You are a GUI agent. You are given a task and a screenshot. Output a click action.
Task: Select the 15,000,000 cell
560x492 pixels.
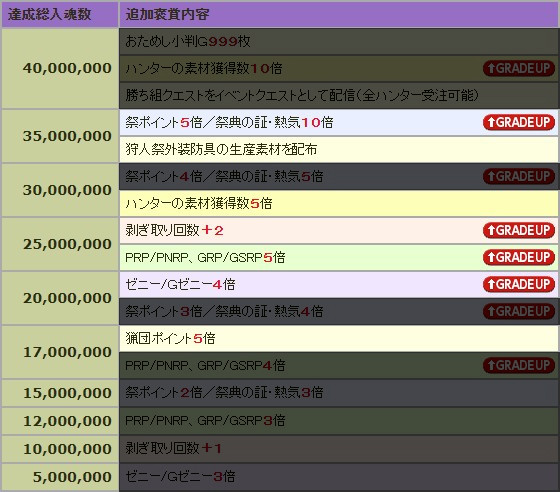[60, 393]
